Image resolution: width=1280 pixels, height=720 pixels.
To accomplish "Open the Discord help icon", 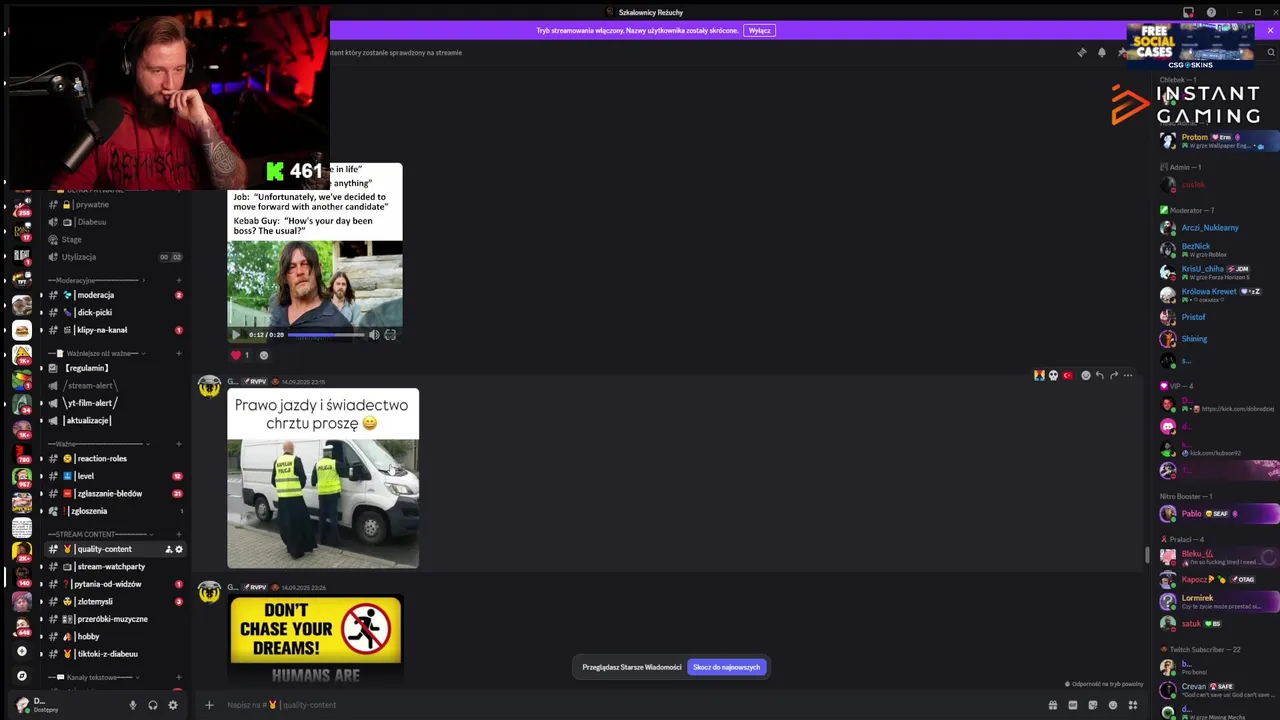I will click(1211, 12).
